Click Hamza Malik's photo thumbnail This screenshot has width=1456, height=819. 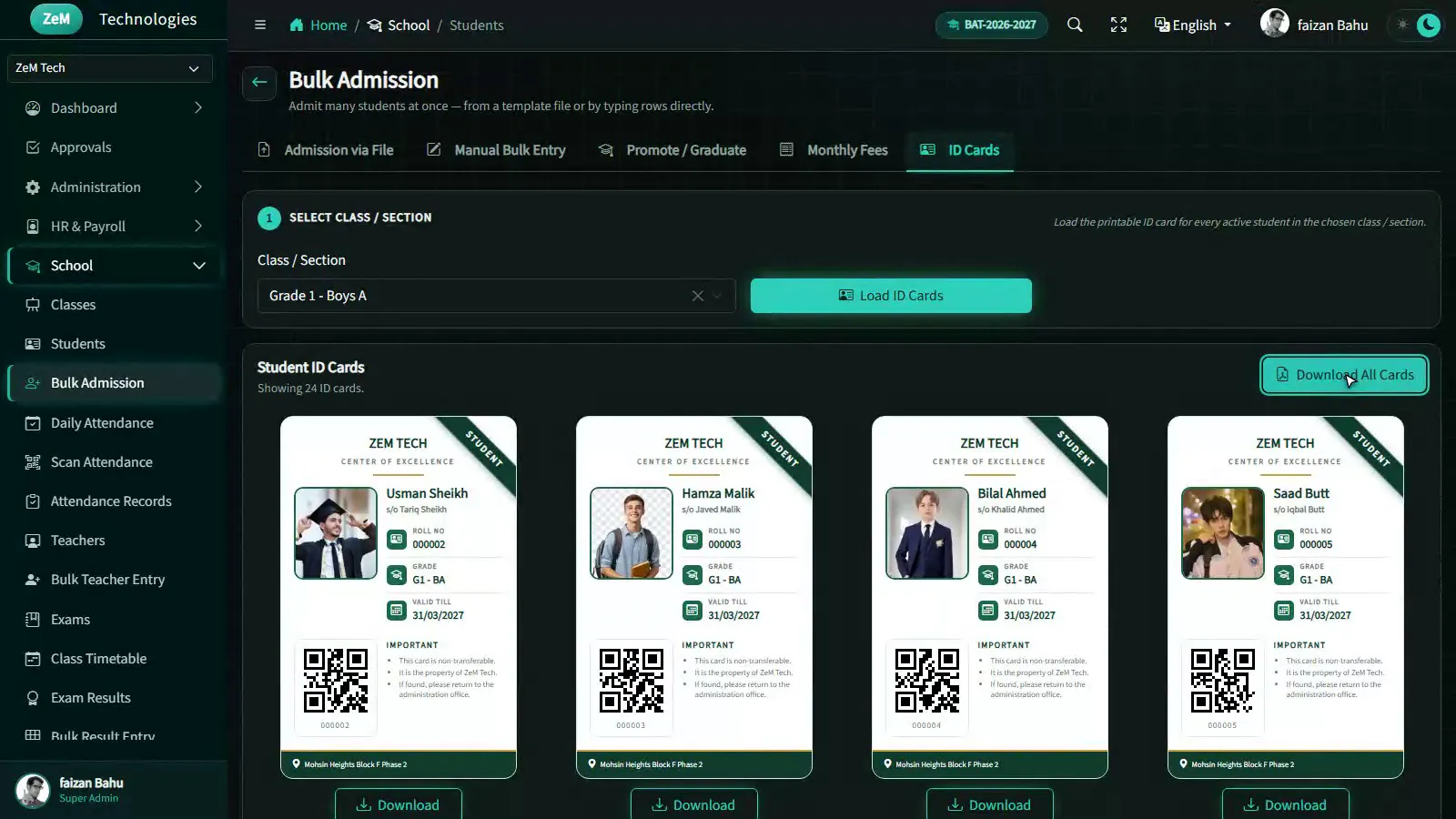click(632, 533)
